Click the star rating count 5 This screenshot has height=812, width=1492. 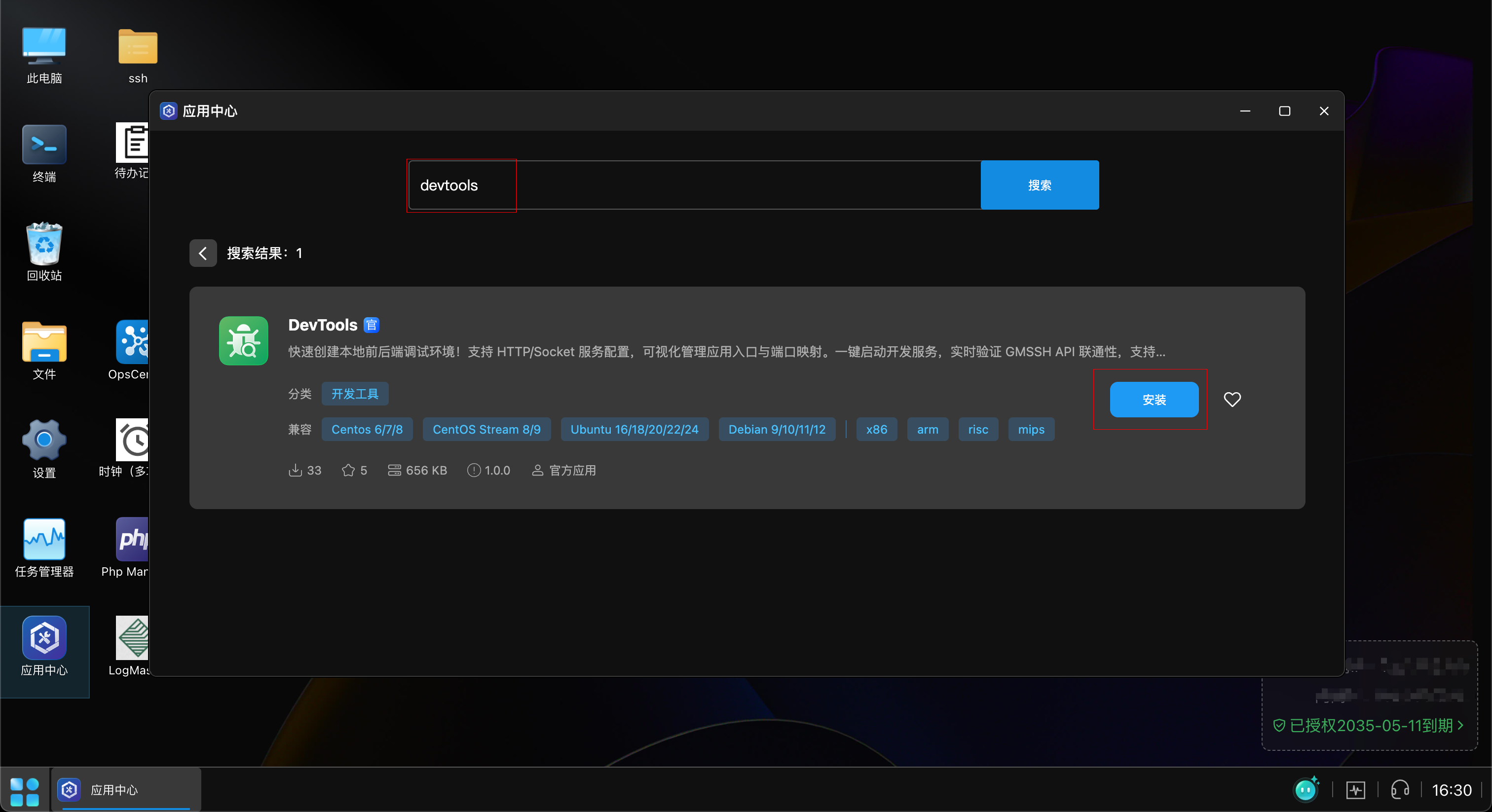354,470
